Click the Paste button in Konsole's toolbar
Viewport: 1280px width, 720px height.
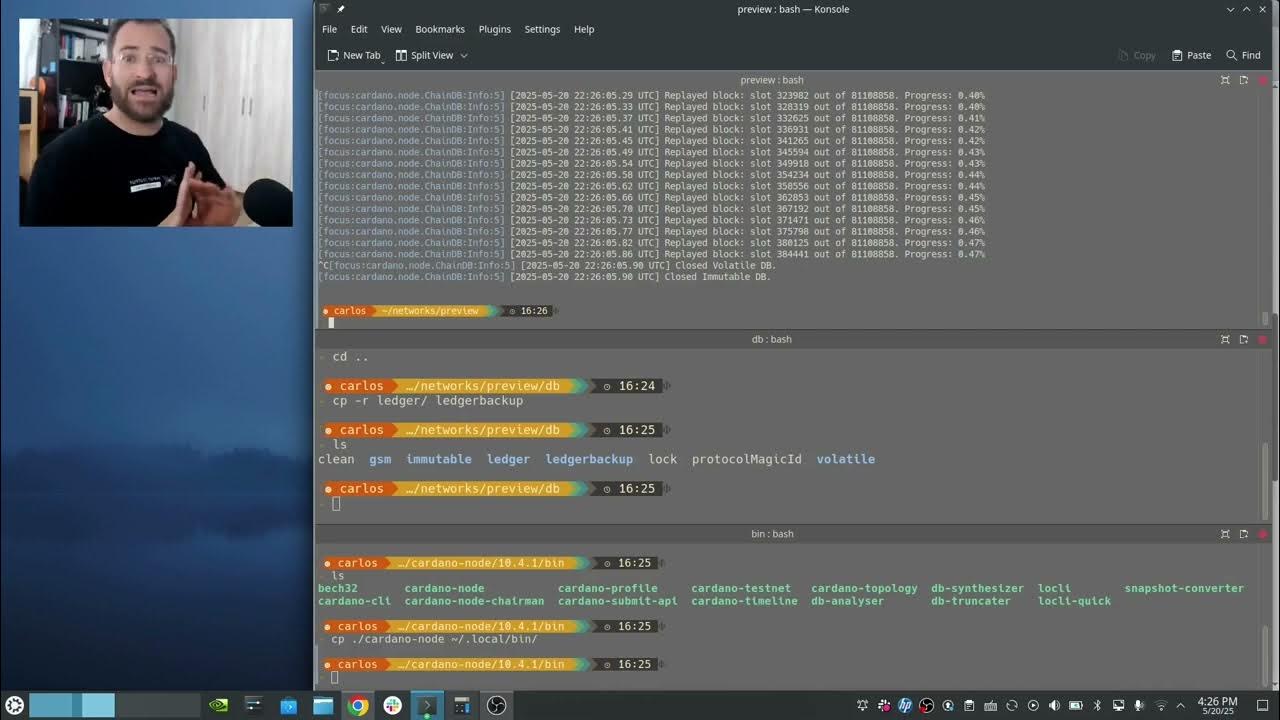click(x=1191, y=55)
